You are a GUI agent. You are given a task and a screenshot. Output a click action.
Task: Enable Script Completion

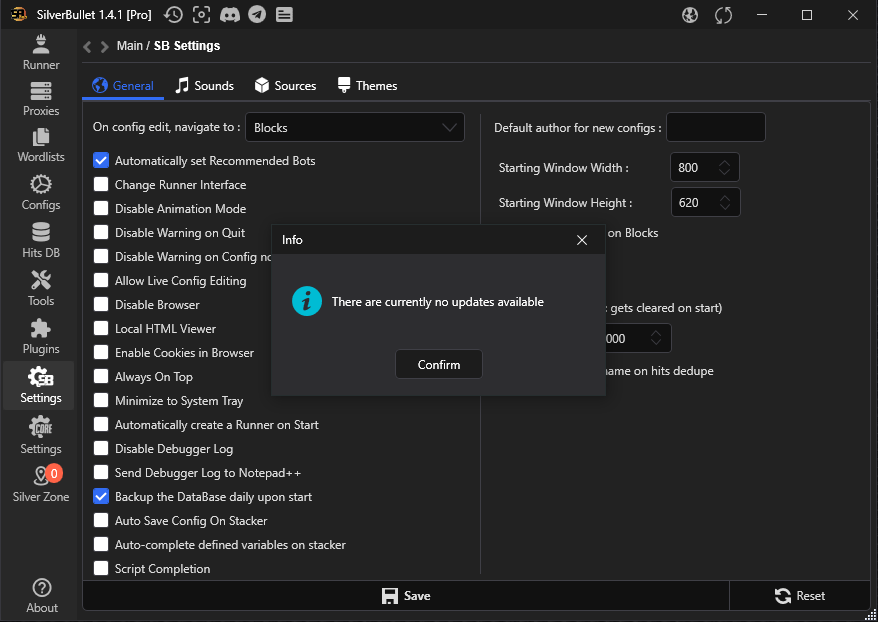101,569
